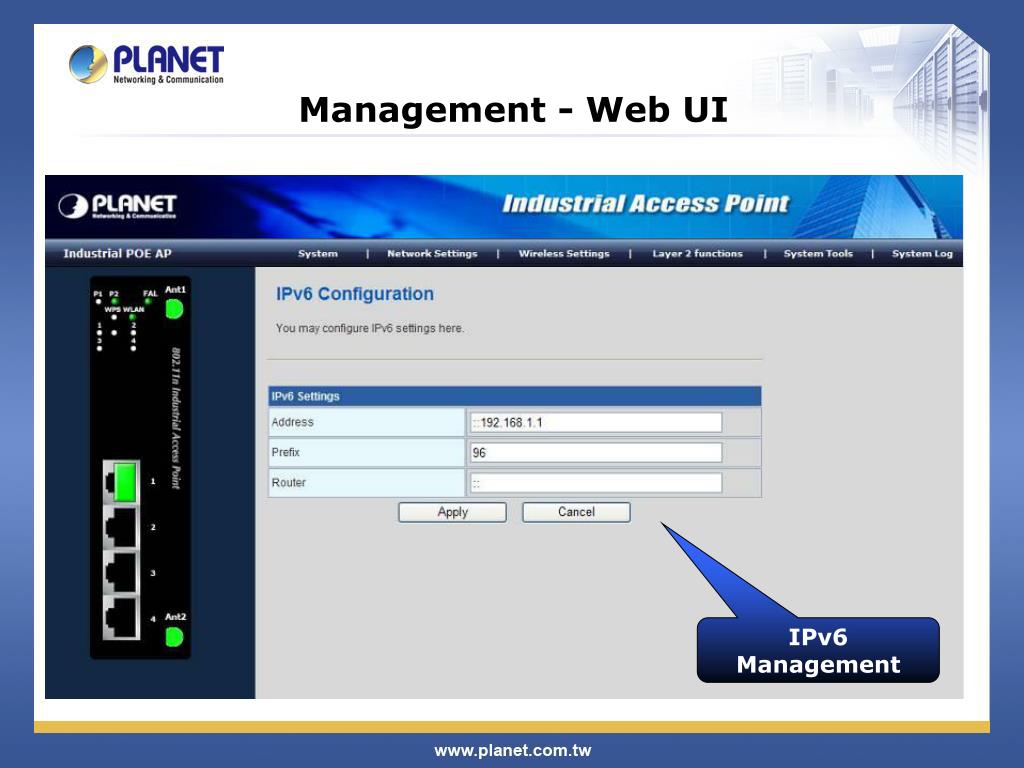Click the Industrial Access Point banner title
Viewport: 1024px width, 768px height.
point(646,204)
